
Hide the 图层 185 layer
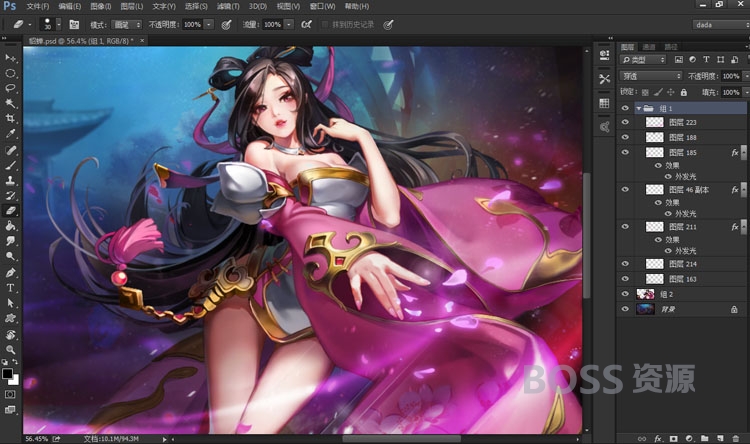coord(625,153)
